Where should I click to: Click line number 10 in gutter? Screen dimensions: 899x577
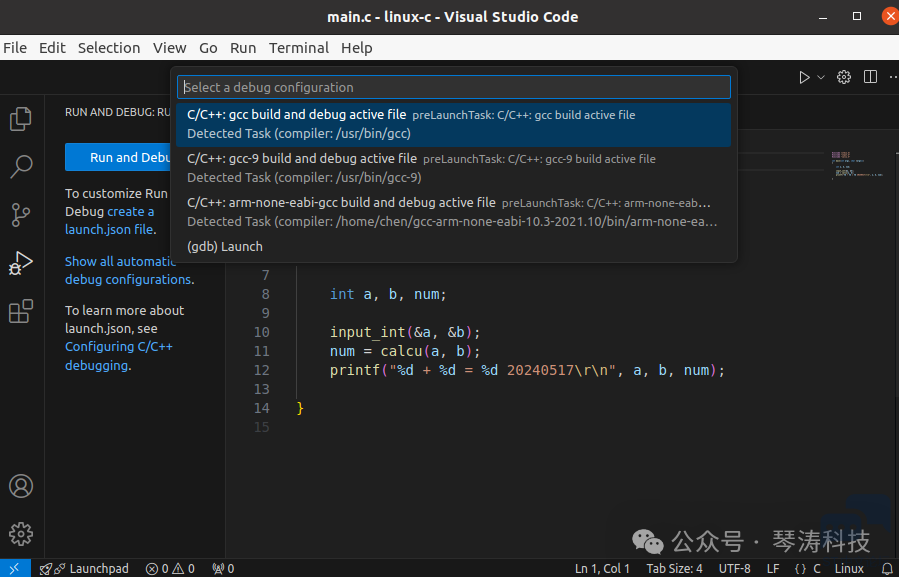click(x=261, y=332)
